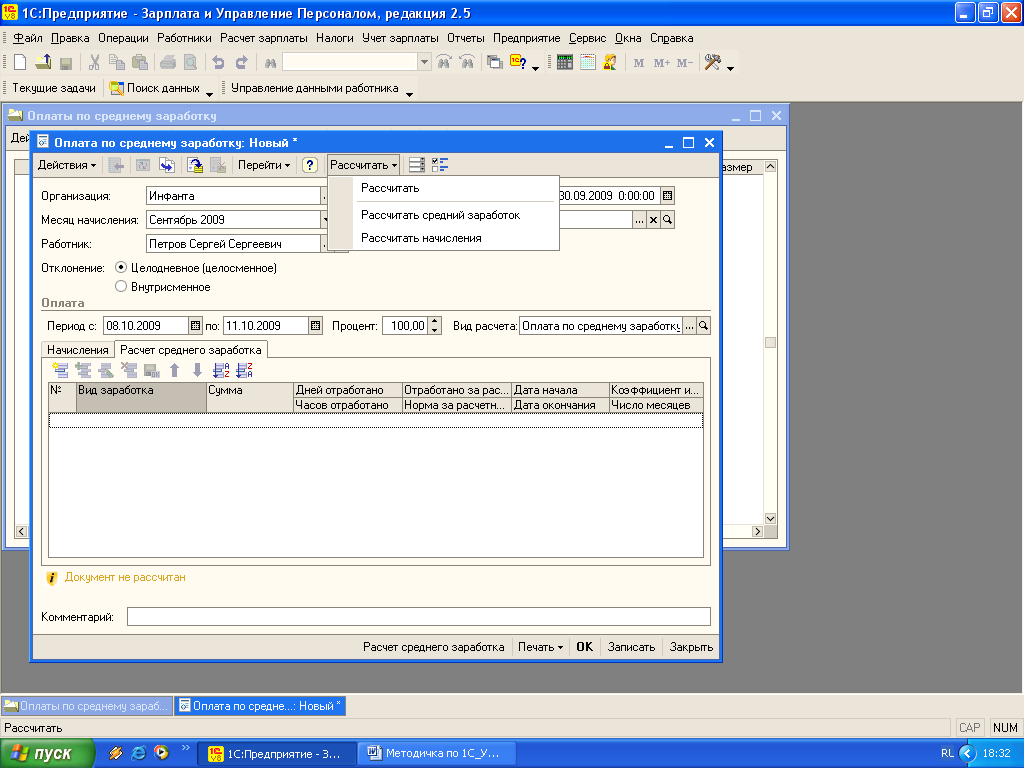The width and height of the screenshot is (1024, 768).
Task: Open calendar picker for period end date
Action: pyautogui.click(x=315, y=325)
